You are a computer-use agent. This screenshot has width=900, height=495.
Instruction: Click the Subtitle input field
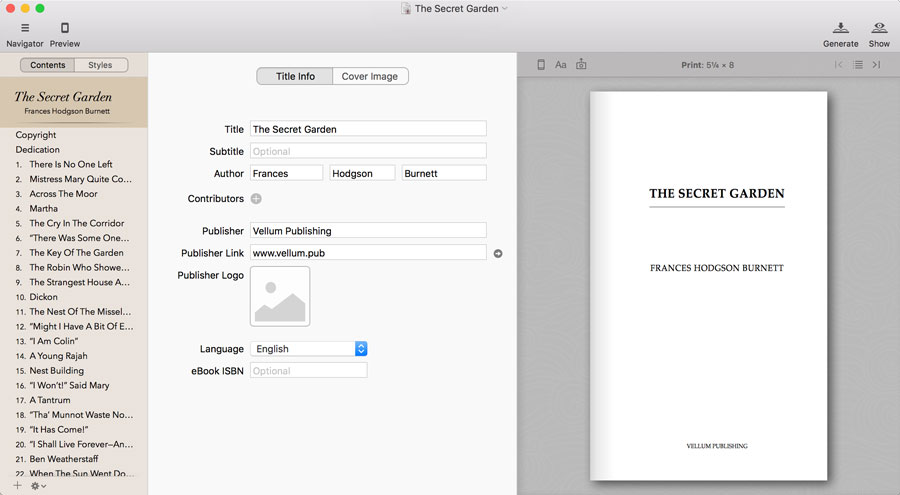pyautogui.click(x=368, y=151)
